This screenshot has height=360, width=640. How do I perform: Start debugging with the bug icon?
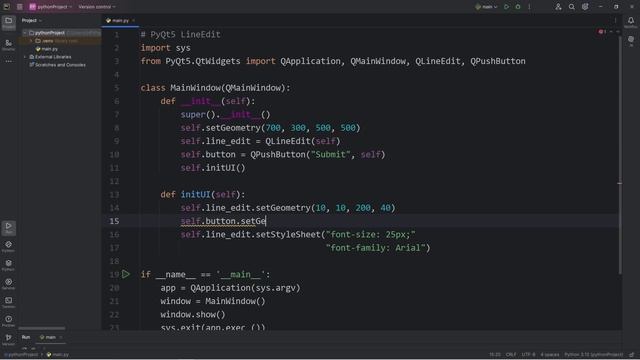pyautogui.click(x=518, y=7)
